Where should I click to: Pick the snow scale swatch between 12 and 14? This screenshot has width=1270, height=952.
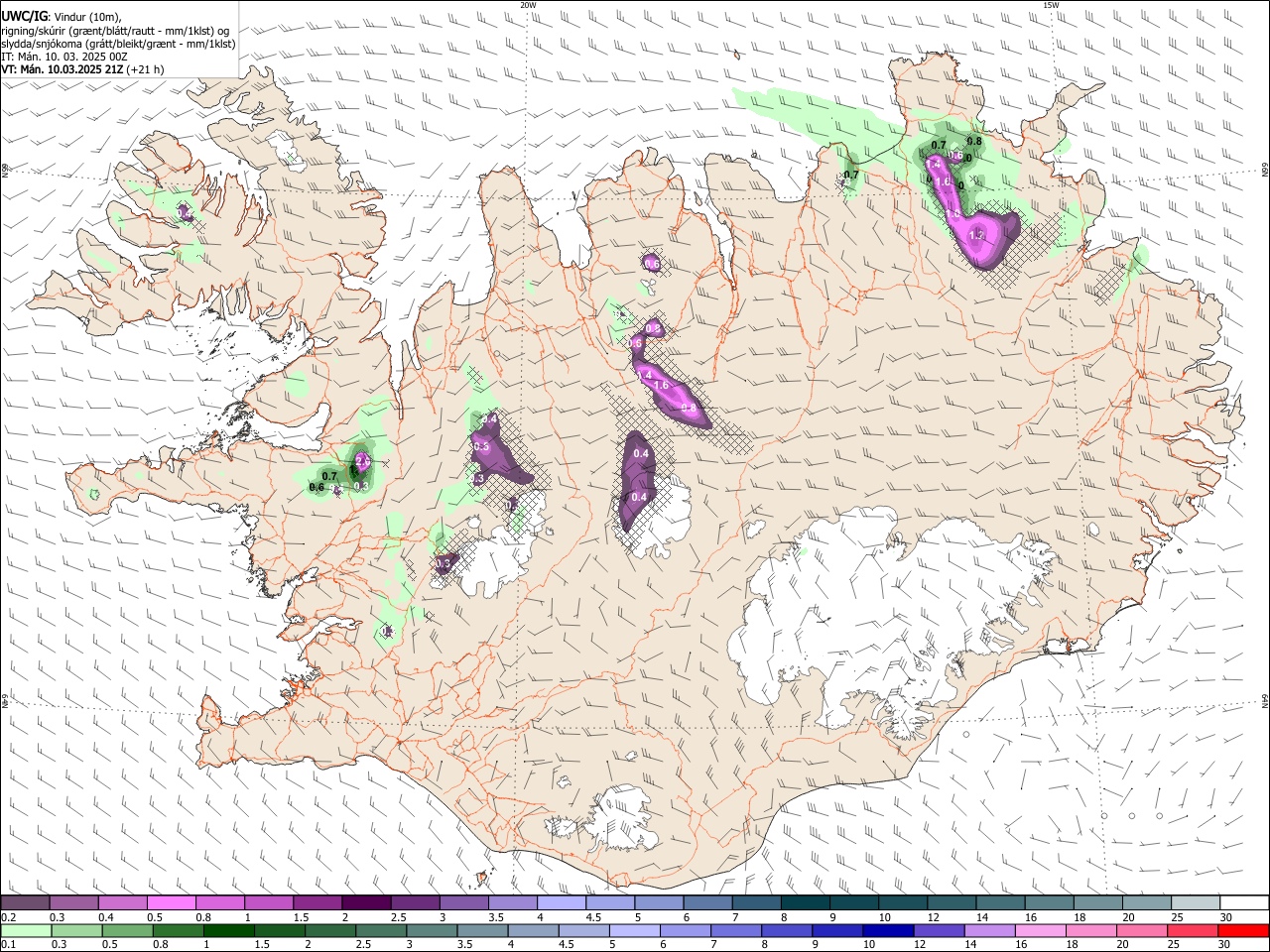[x=951, y=902]
